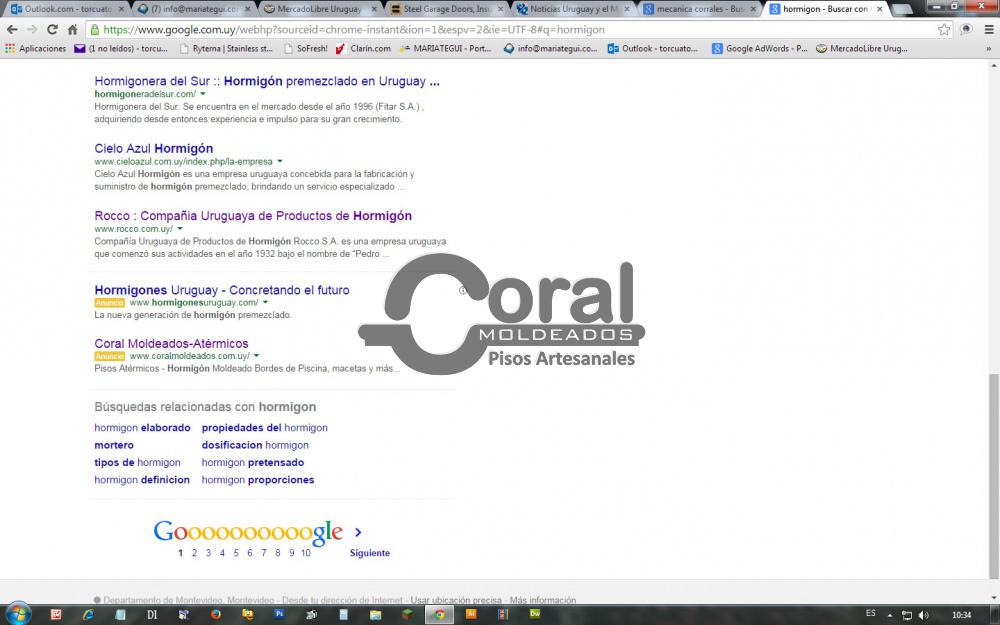Open Cielo Azul Hormigón result

coord(154,148)
